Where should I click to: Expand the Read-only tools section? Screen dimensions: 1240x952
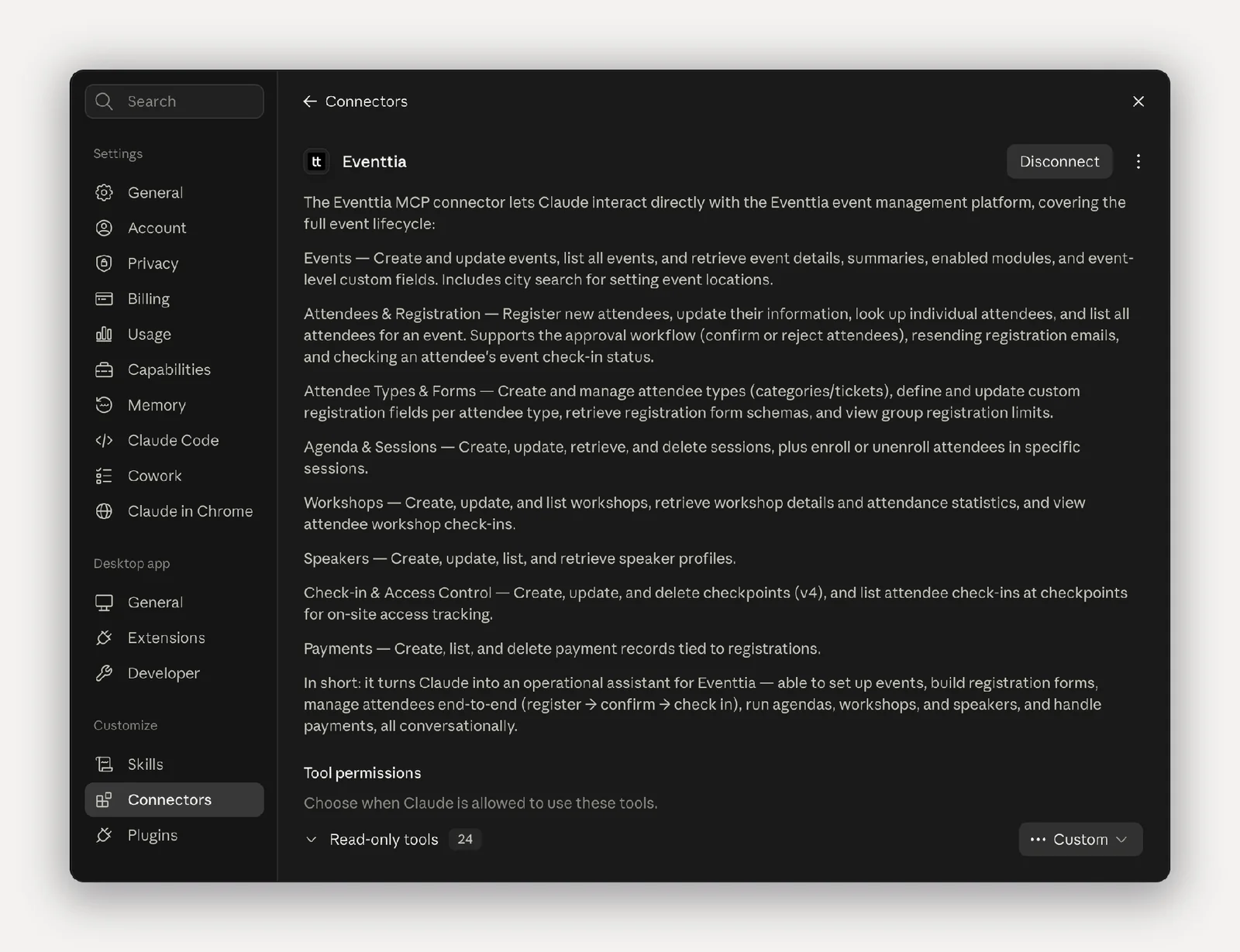(311, 840)
